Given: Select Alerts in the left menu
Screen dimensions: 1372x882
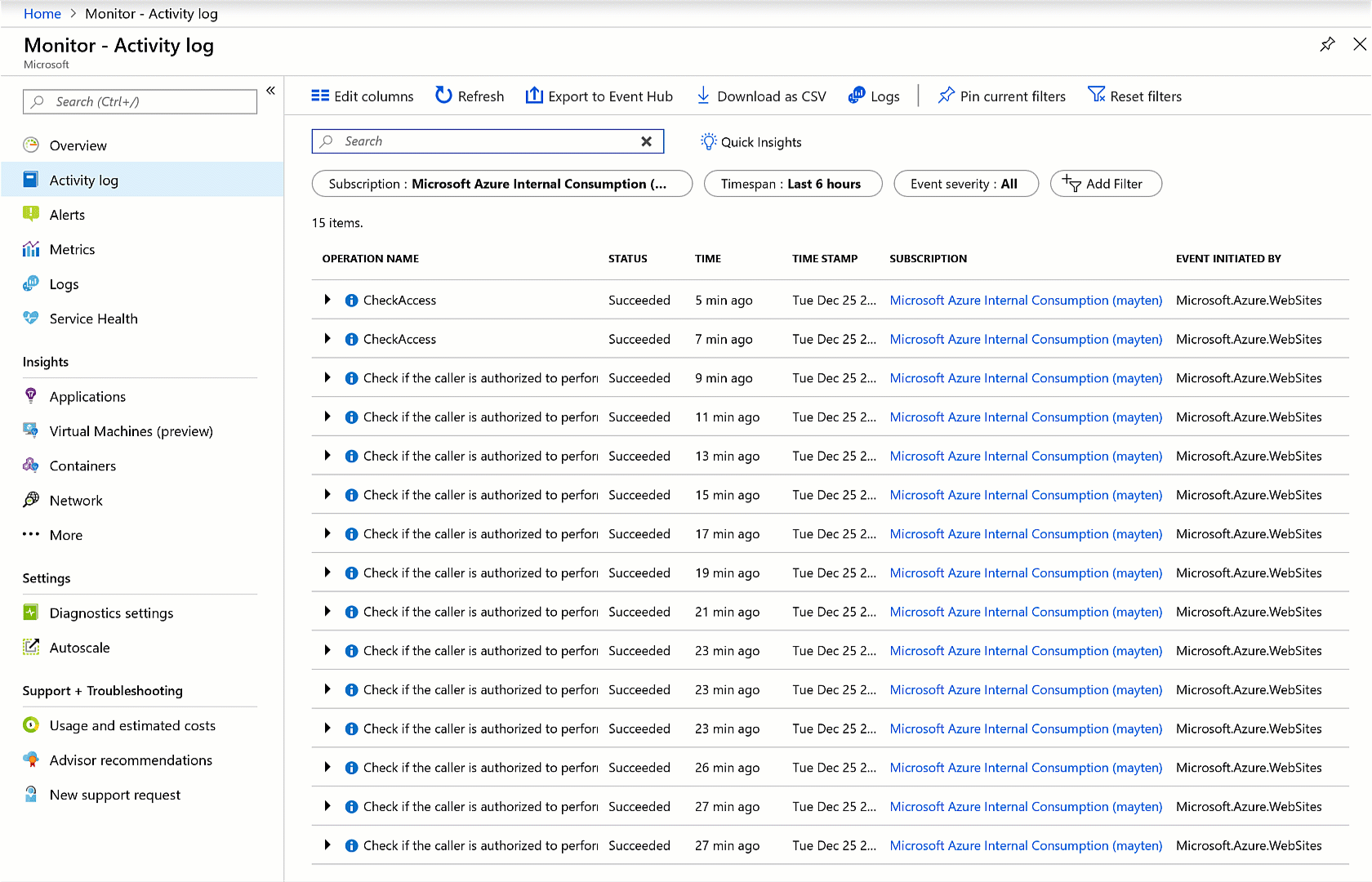Looking at the screenshot, I should pos(67,215).
